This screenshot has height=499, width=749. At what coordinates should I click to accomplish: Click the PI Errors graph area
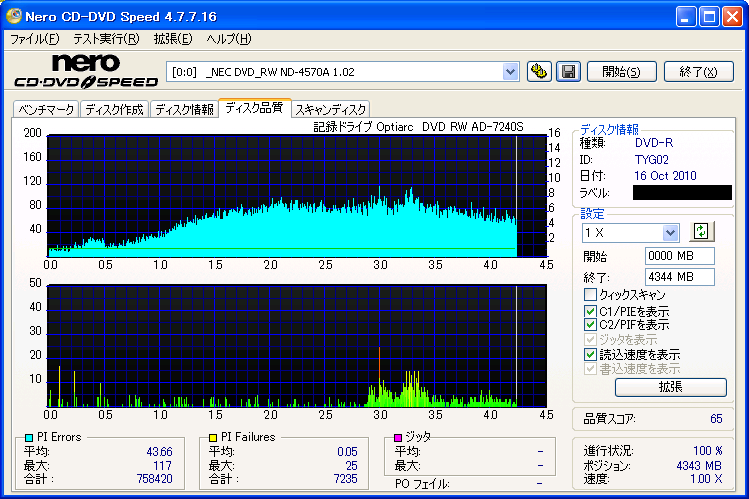pyautogui.click(x=297, y=196)
